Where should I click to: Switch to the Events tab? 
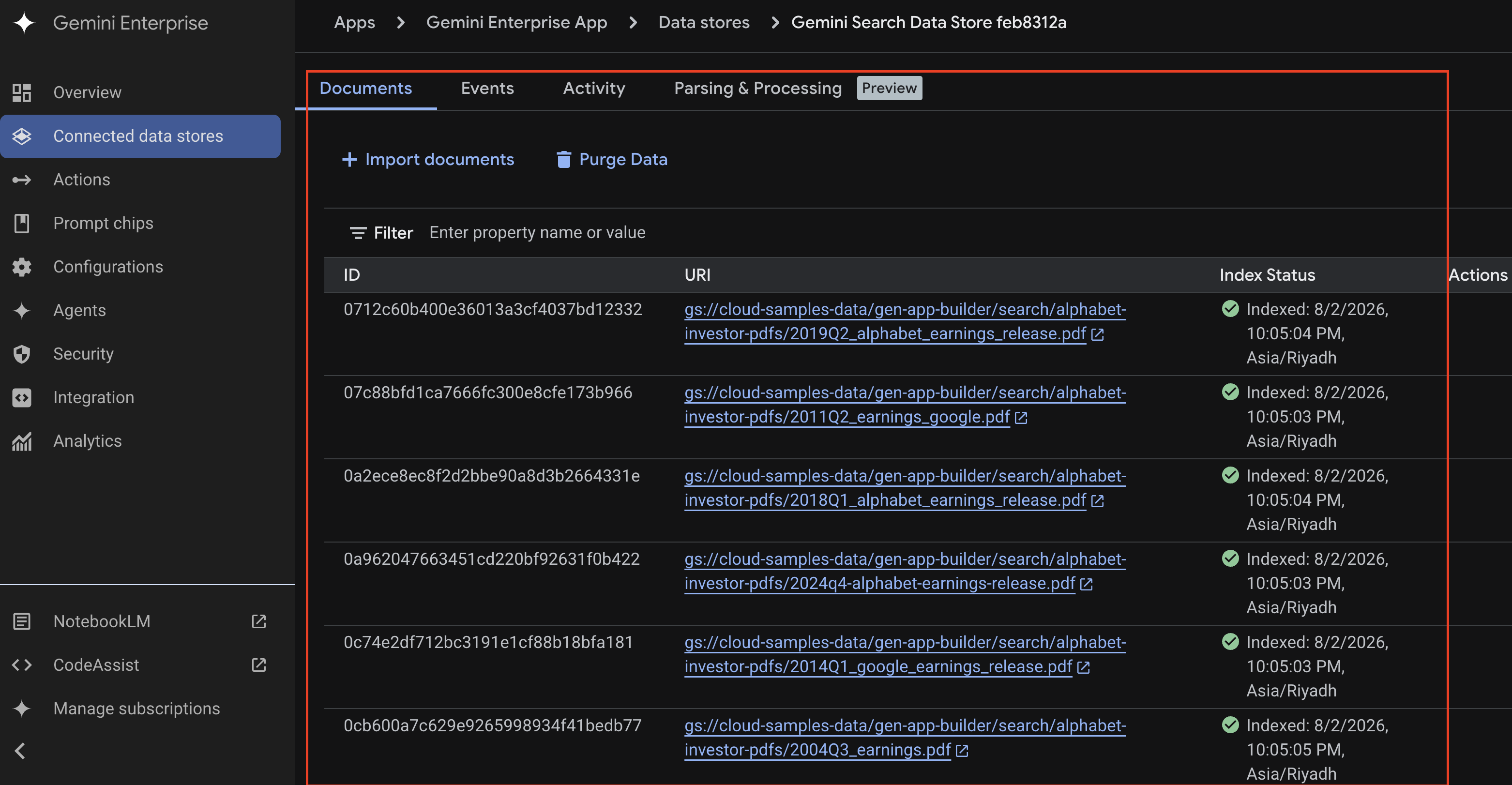[x=487, y=88]
